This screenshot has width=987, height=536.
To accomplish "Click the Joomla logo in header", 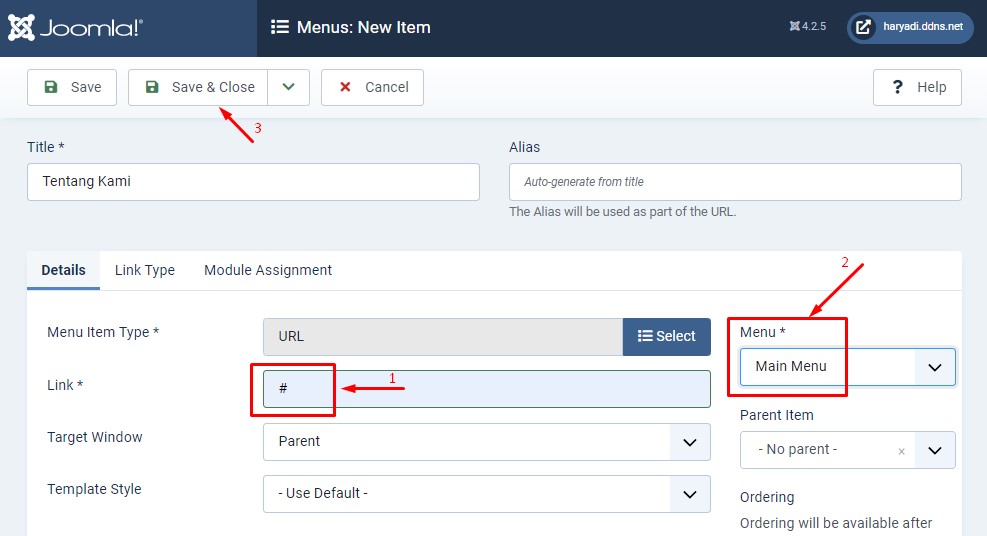I will pos(76,28).
